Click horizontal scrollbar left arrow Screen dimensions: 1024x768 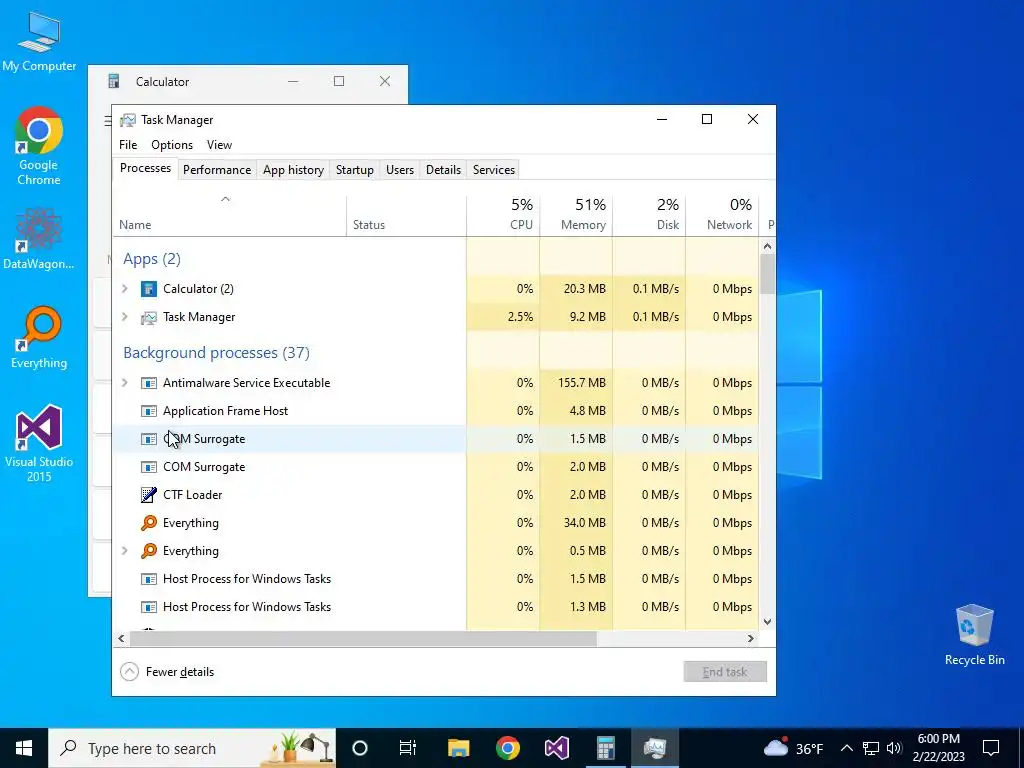point(121,638)
